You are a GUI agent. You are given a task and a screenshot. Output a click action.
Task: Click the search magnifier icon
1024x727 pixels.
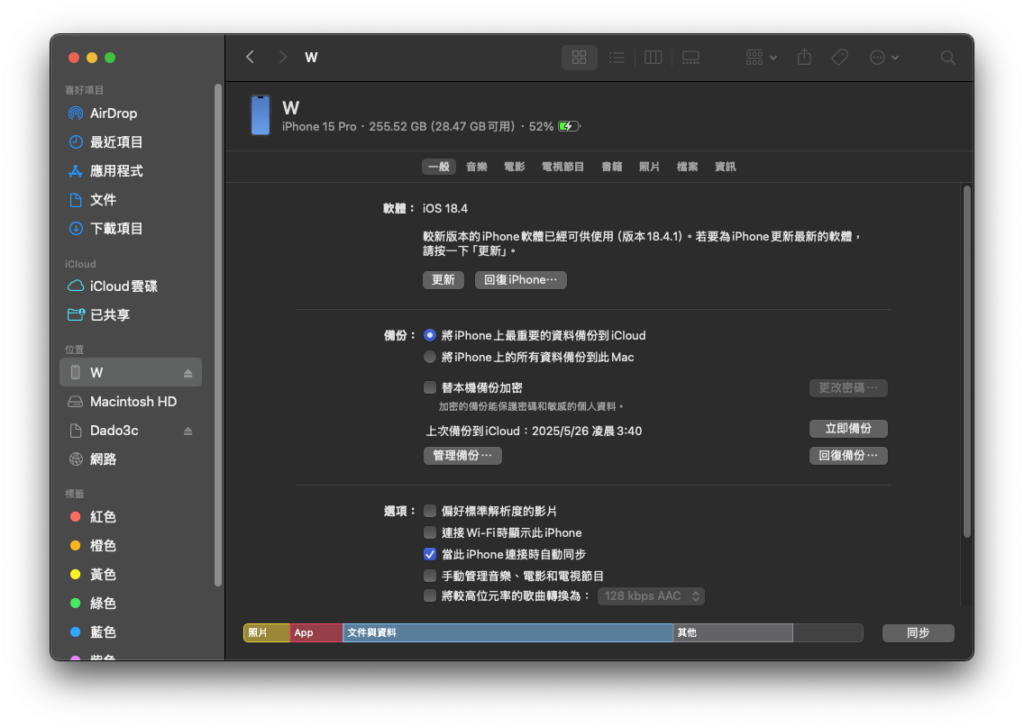[948, 57]
